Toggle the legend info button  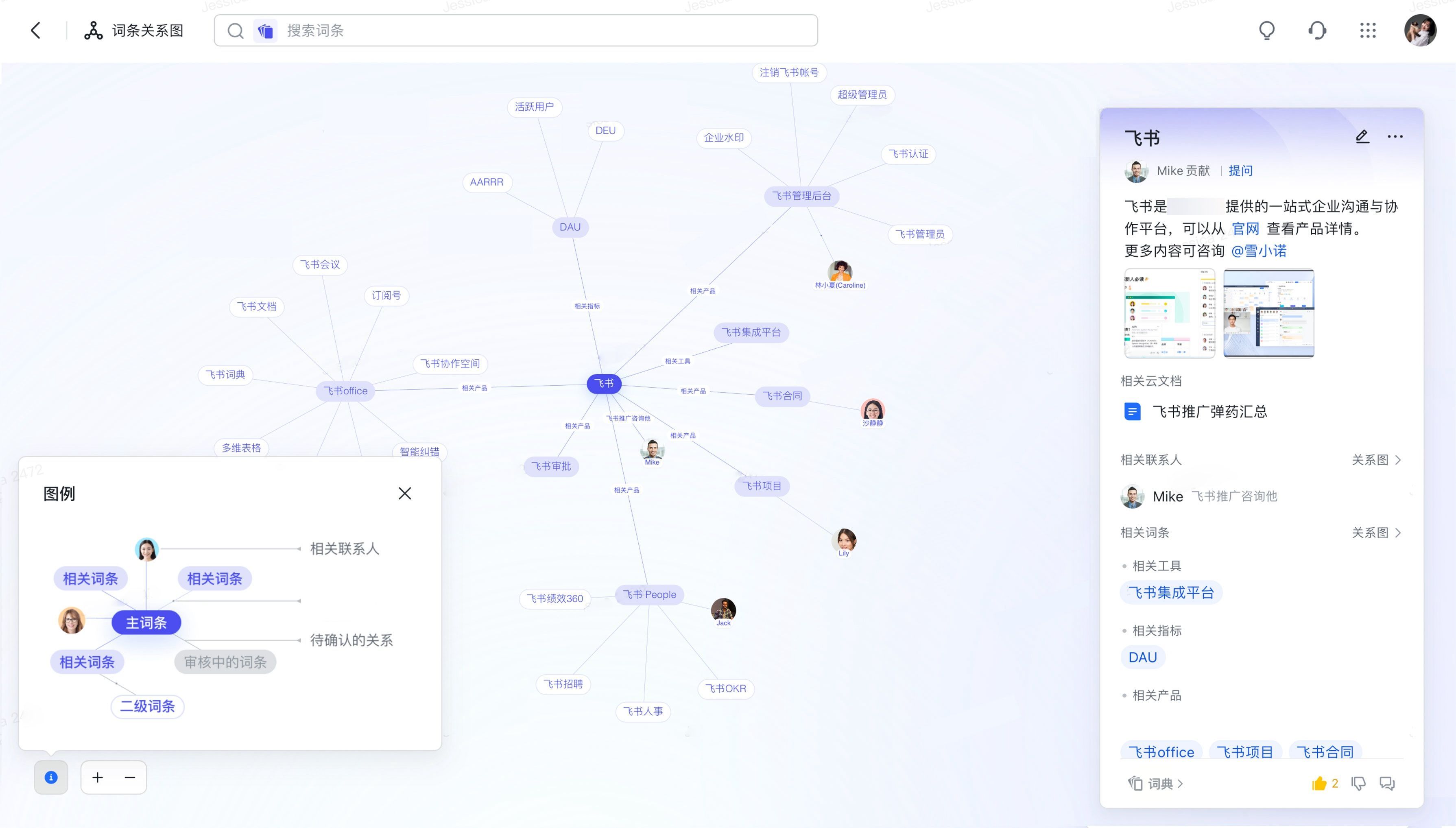click(x=50, y=778)
